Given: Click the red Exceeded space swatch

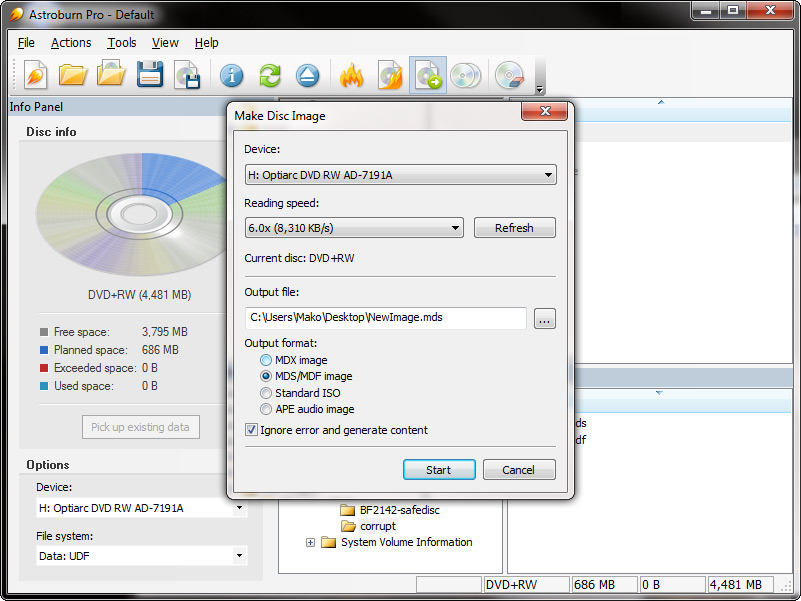Looking at the screenshot, I should (x=44, y=368).
